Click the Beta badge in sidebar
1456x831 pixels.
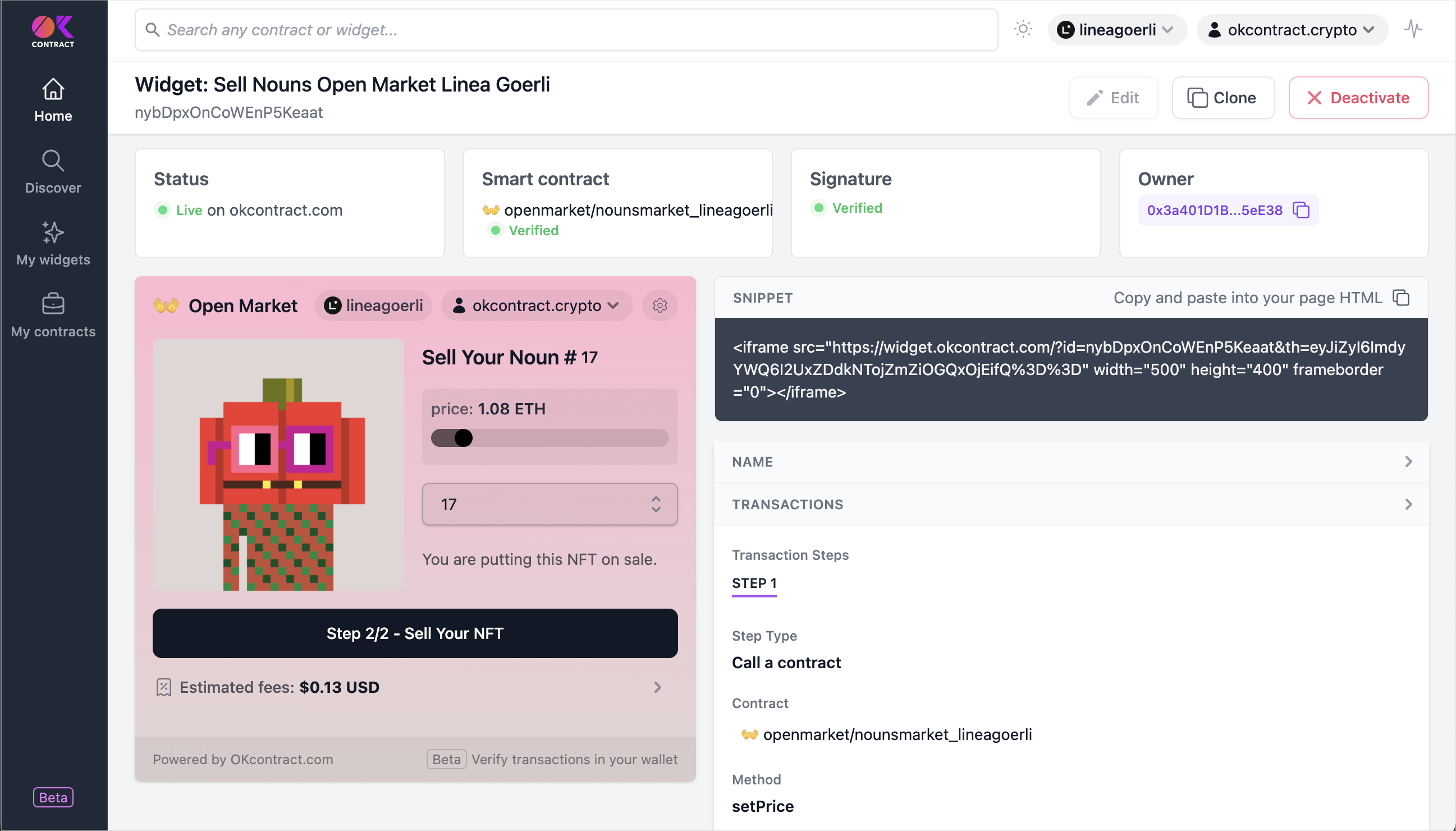(x=53, y=797)
